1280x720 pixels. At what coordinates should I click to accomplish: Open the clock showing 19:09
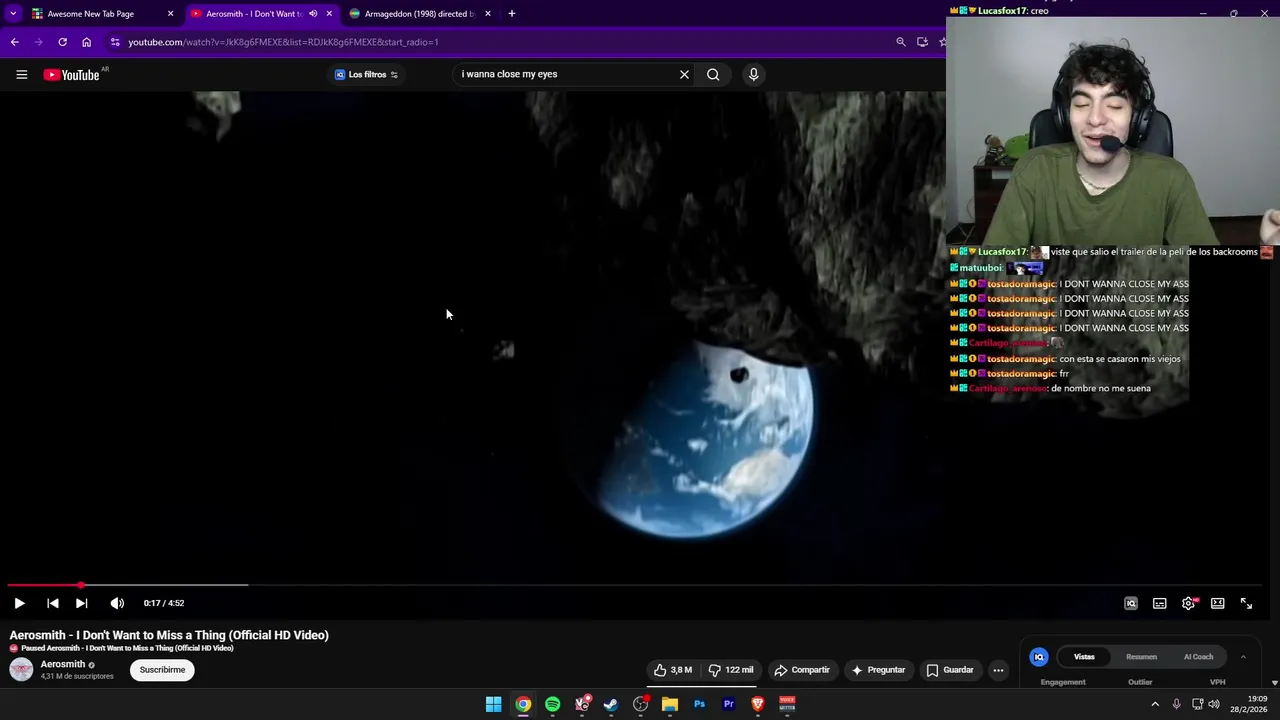[1249, 704]
